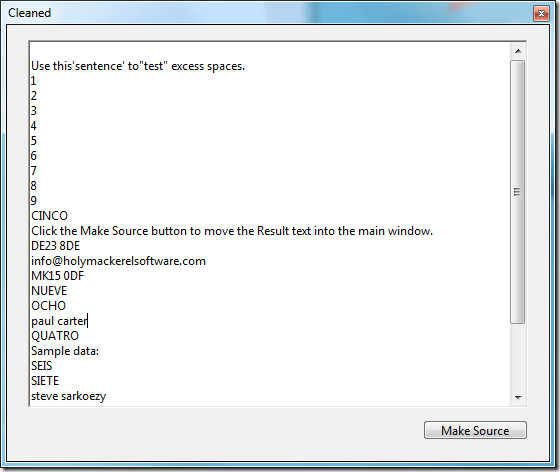Screen dimensions: 560x472
Task: Click the scrollbar track below the thumb
Action: 518,357
